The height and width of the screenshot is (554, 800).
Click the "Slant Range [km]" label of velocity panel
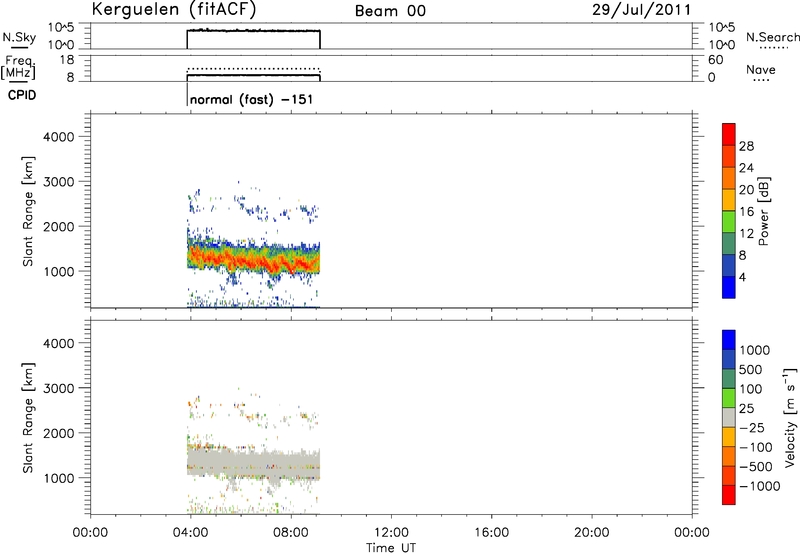tap(28, 418)
